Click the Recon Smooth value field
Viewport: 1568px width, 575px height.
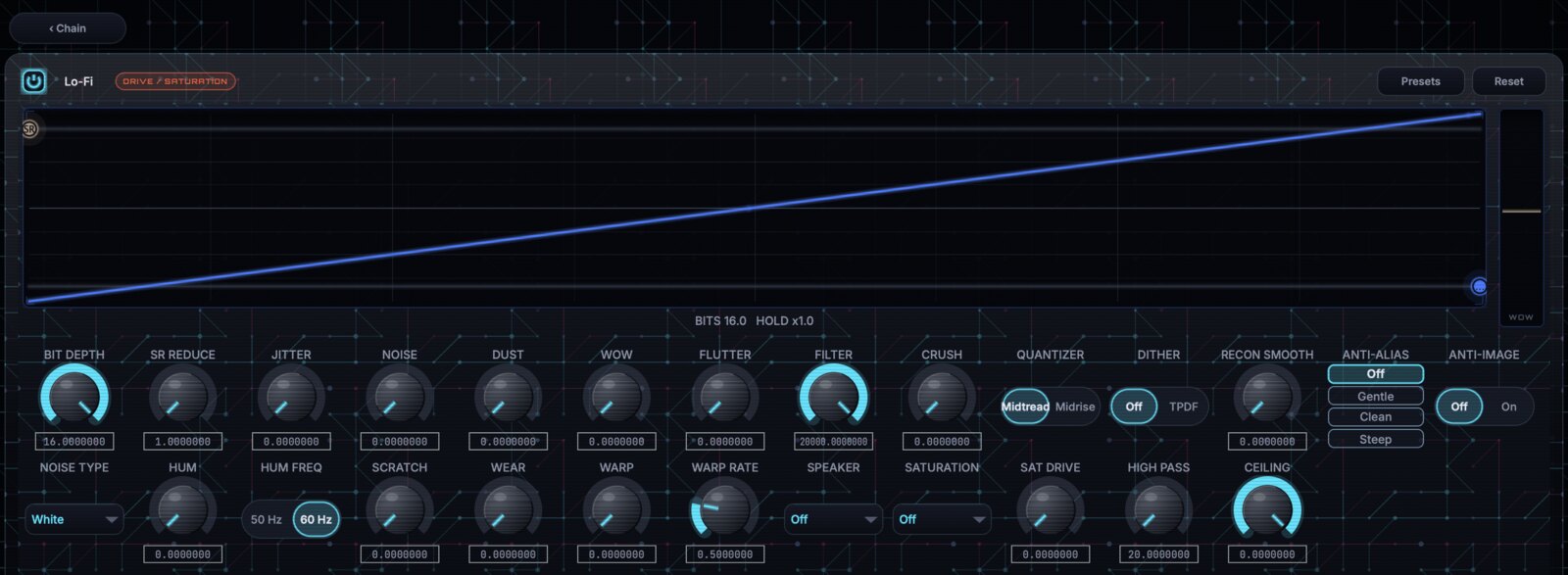[x=1267, y=442]
